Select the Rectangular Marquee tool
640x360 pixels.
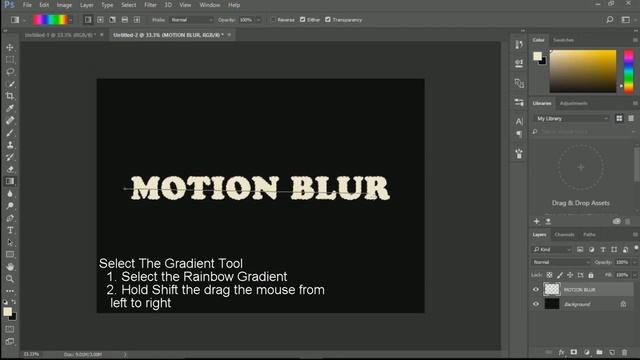coord(10,60)
